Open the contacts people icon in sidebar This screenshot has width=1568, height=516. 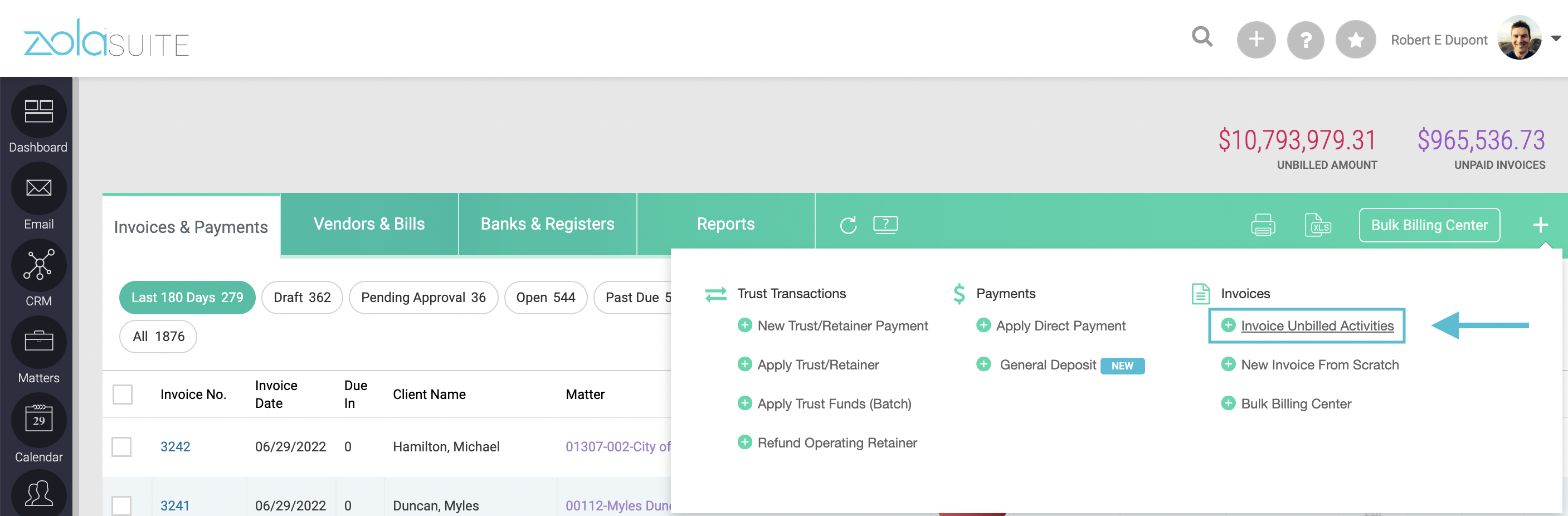tap(38, 494)
